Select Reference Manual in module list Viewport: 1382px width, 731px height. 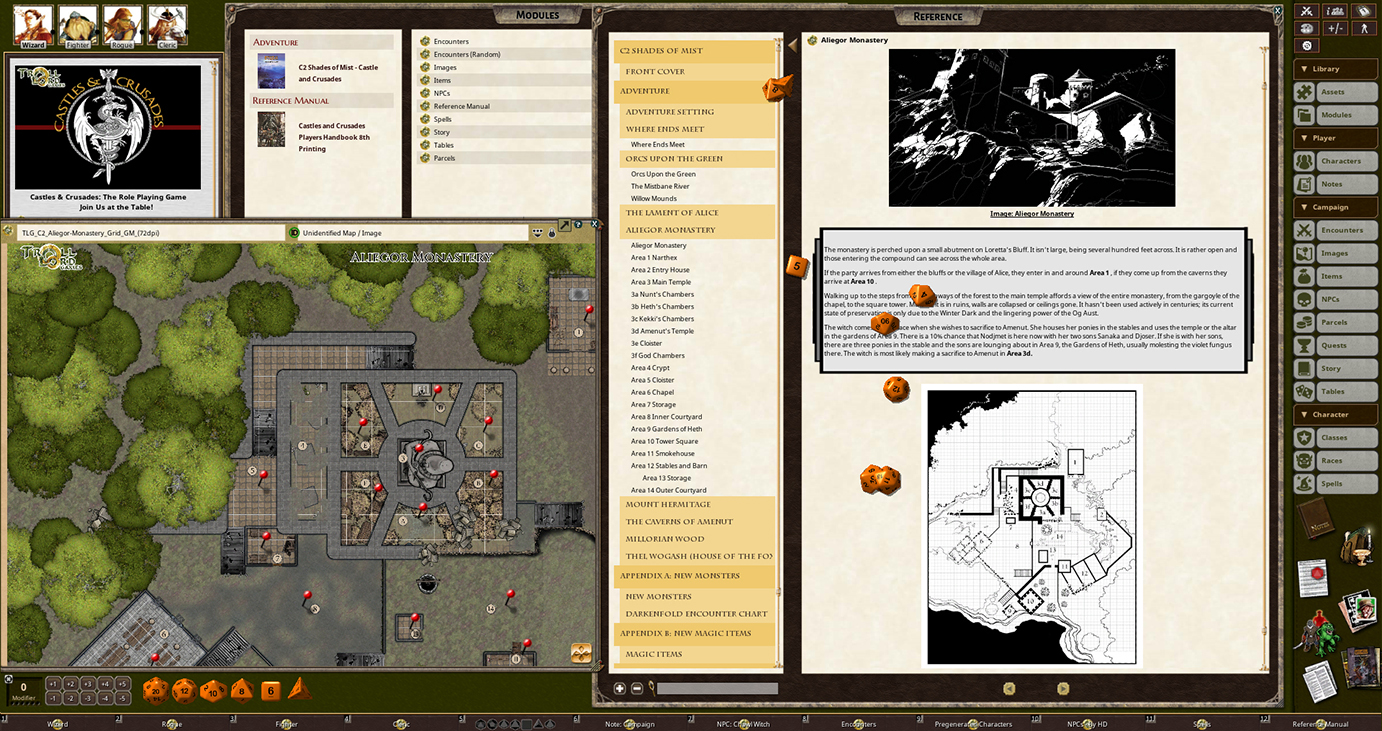click(461, 106)
